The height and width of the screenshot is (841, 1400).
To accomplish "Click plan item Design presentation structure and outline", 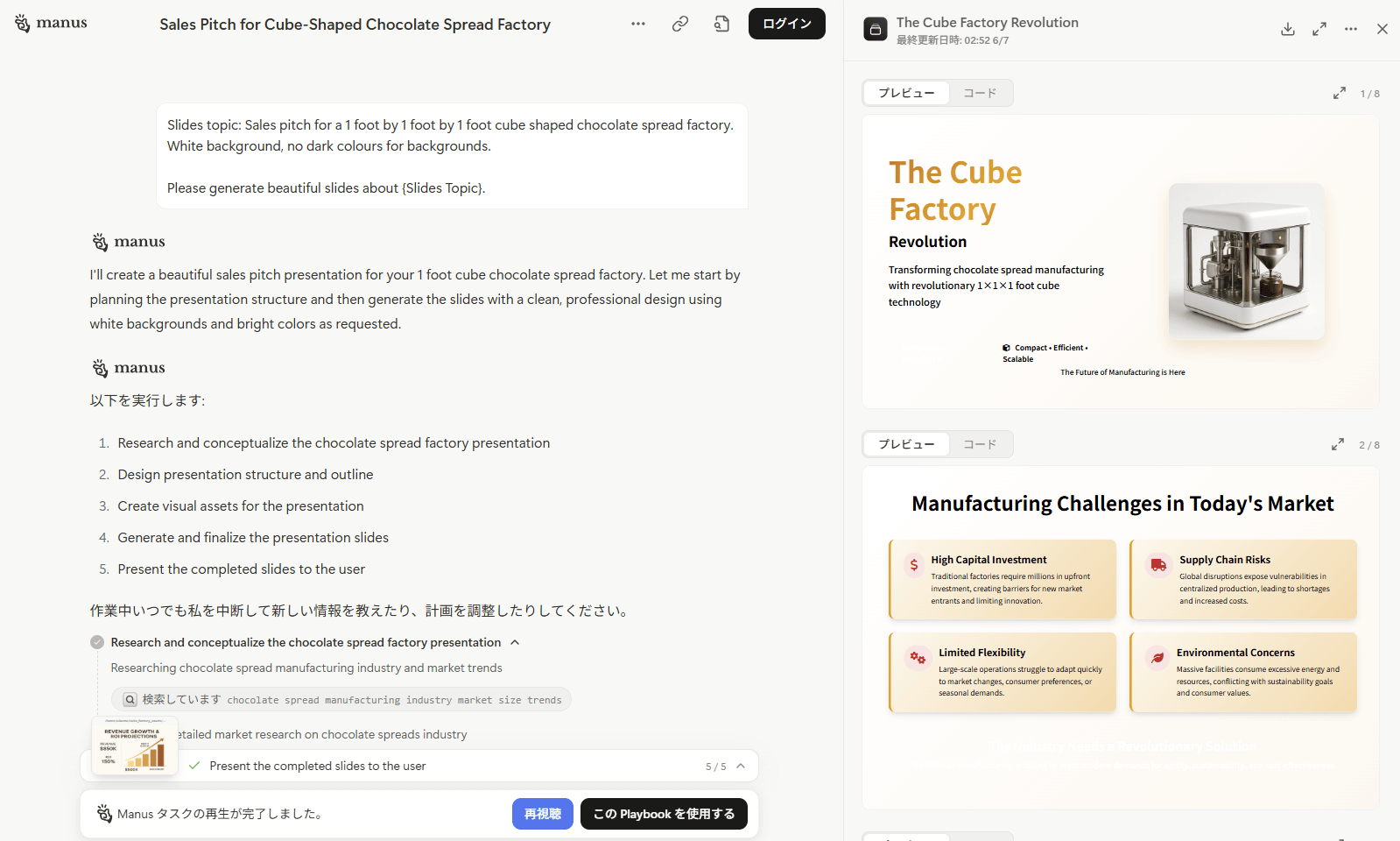I will click(245, 475).
